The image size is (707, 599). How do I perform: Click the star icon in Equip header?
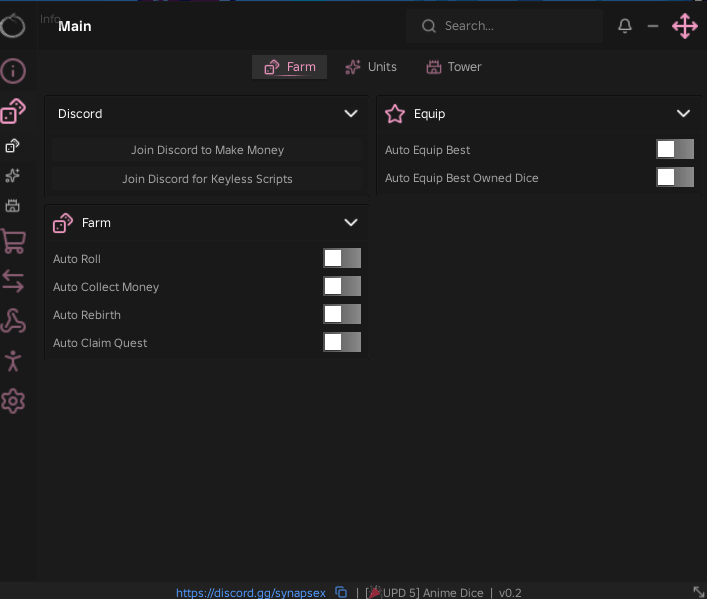pyautogui.click(x=395, y=114)
